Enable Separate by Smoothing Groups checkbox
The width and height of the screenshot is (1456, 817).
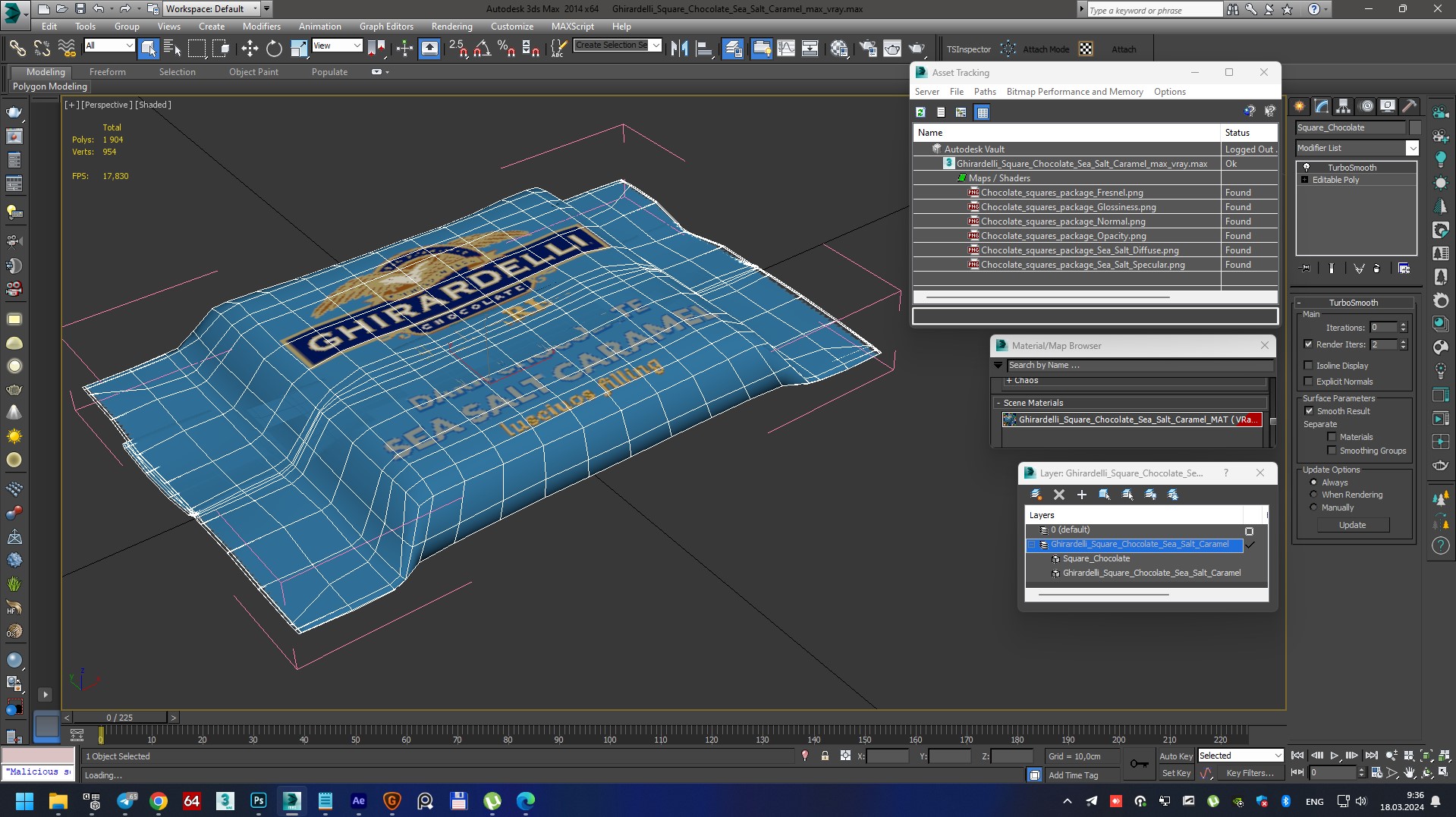click(1332, 451)
